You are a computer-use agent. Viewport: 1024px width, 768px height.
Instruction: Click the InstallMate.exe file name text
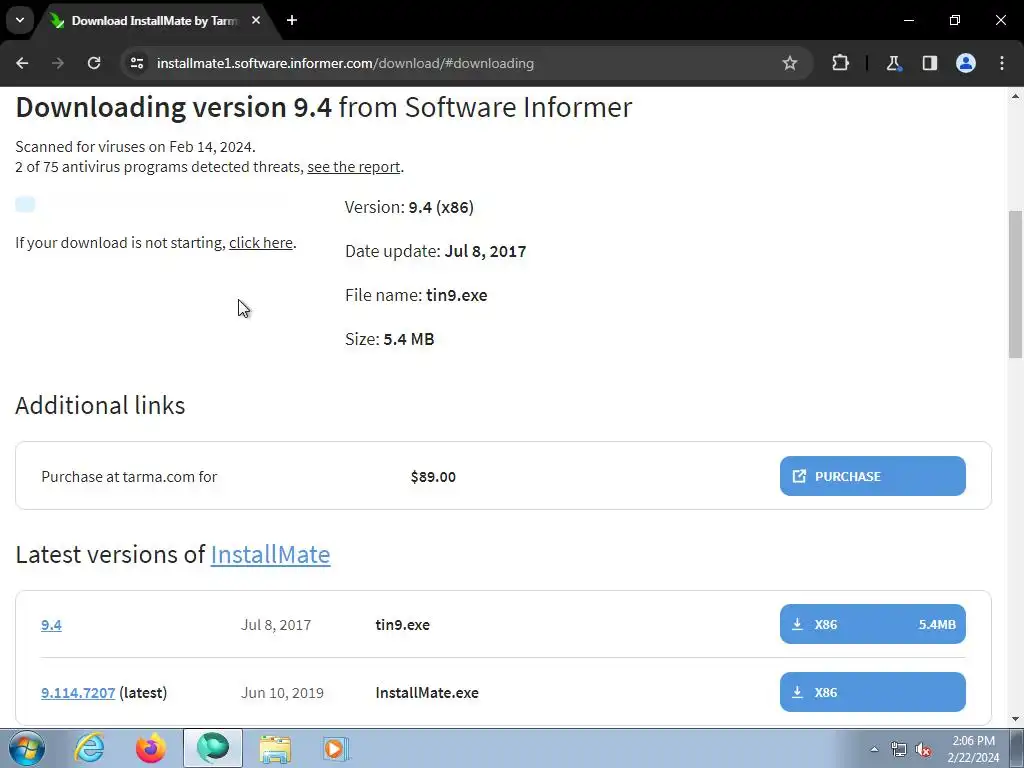tap(427, 693)
